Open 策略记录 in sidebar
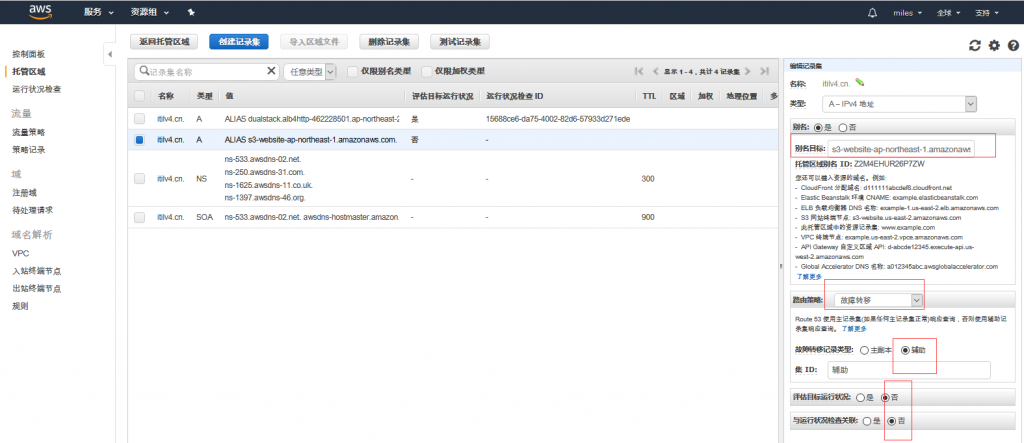The image size is (1024, 443). tap(29, 150)
